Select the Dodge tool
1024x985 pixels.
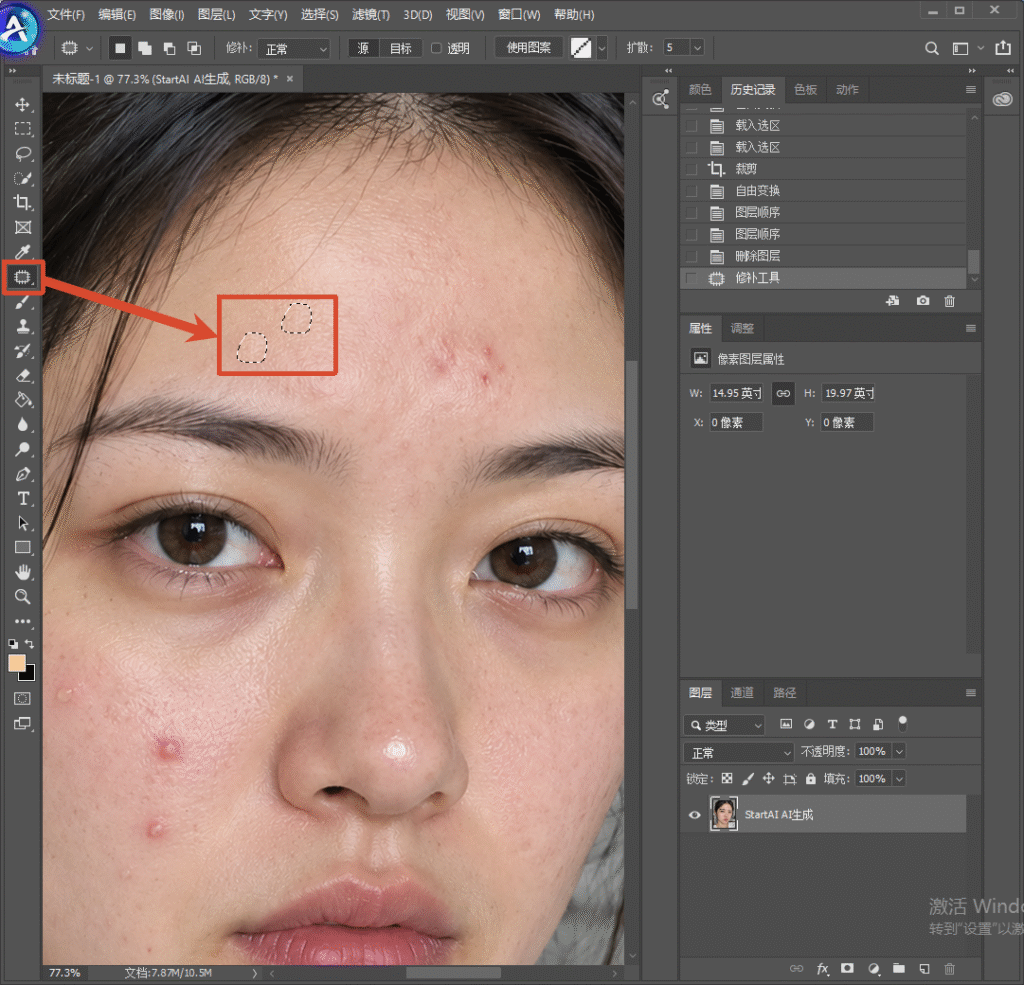point(23,449)
